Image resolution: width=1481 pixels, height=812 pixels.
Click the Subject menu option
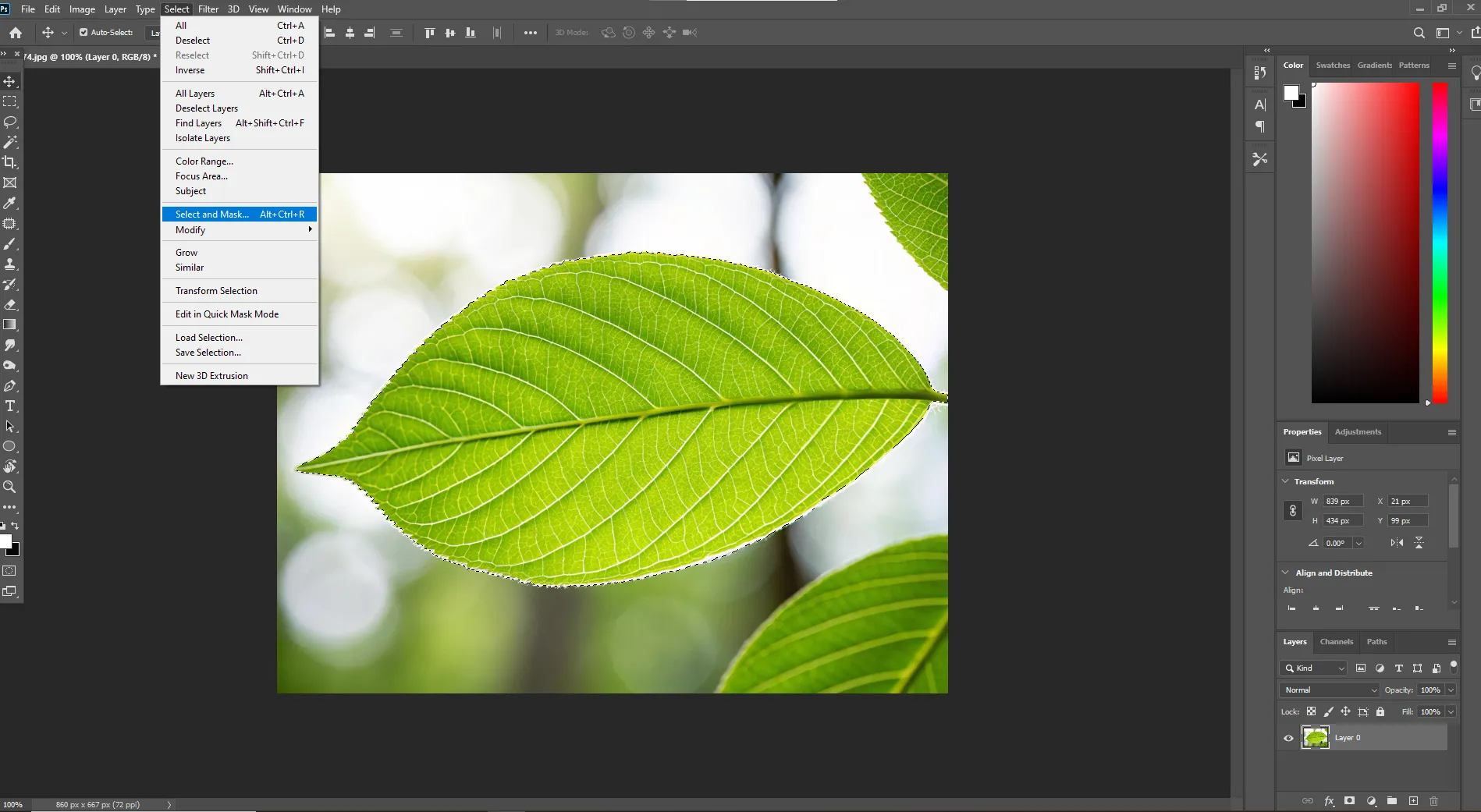190,191
